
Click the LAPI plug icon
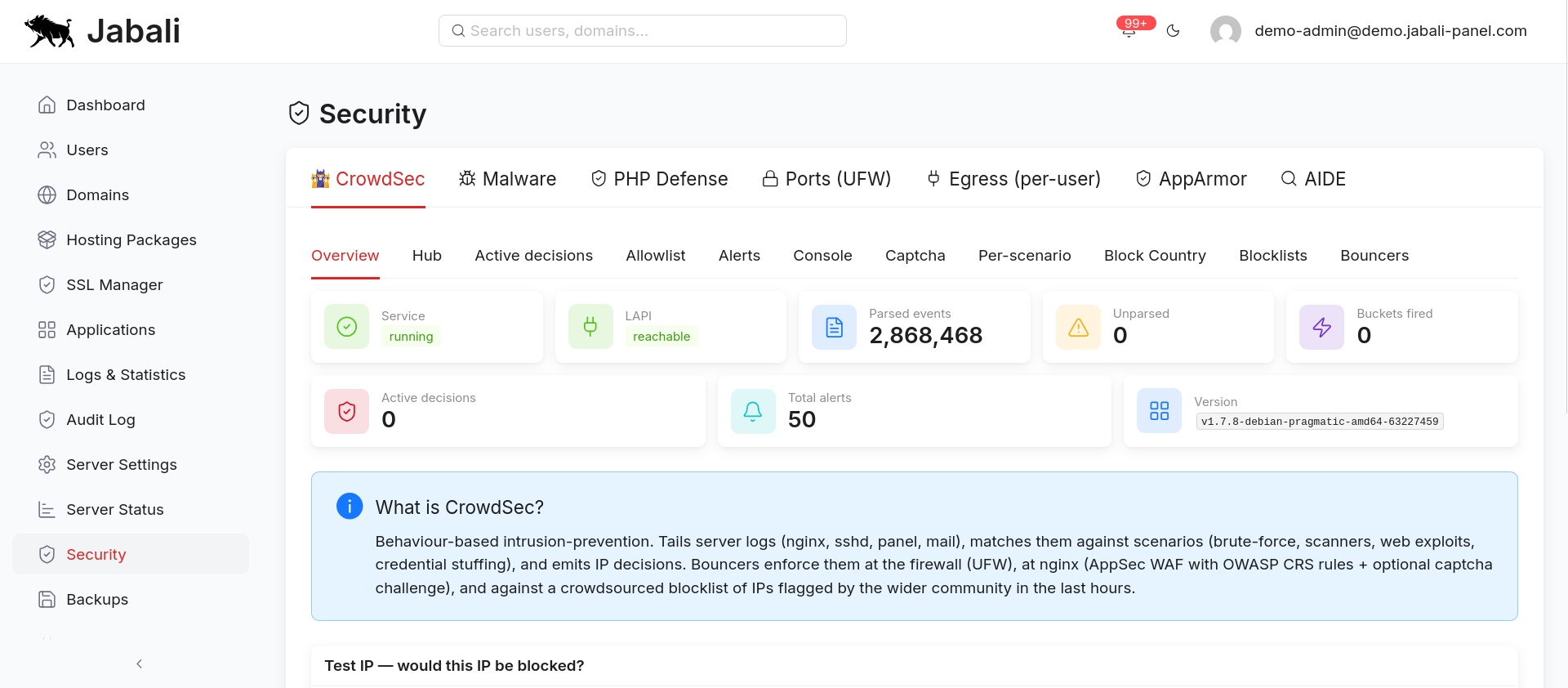[x=590, y=327]
